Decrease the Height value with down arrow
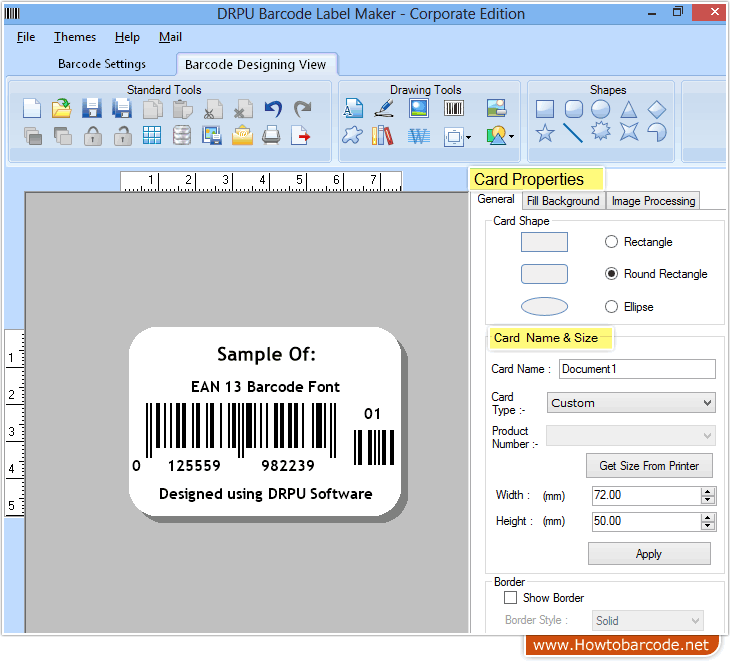The height and width of the screenshot is (662, 730). pyautogui.click(x=708, y=526)
